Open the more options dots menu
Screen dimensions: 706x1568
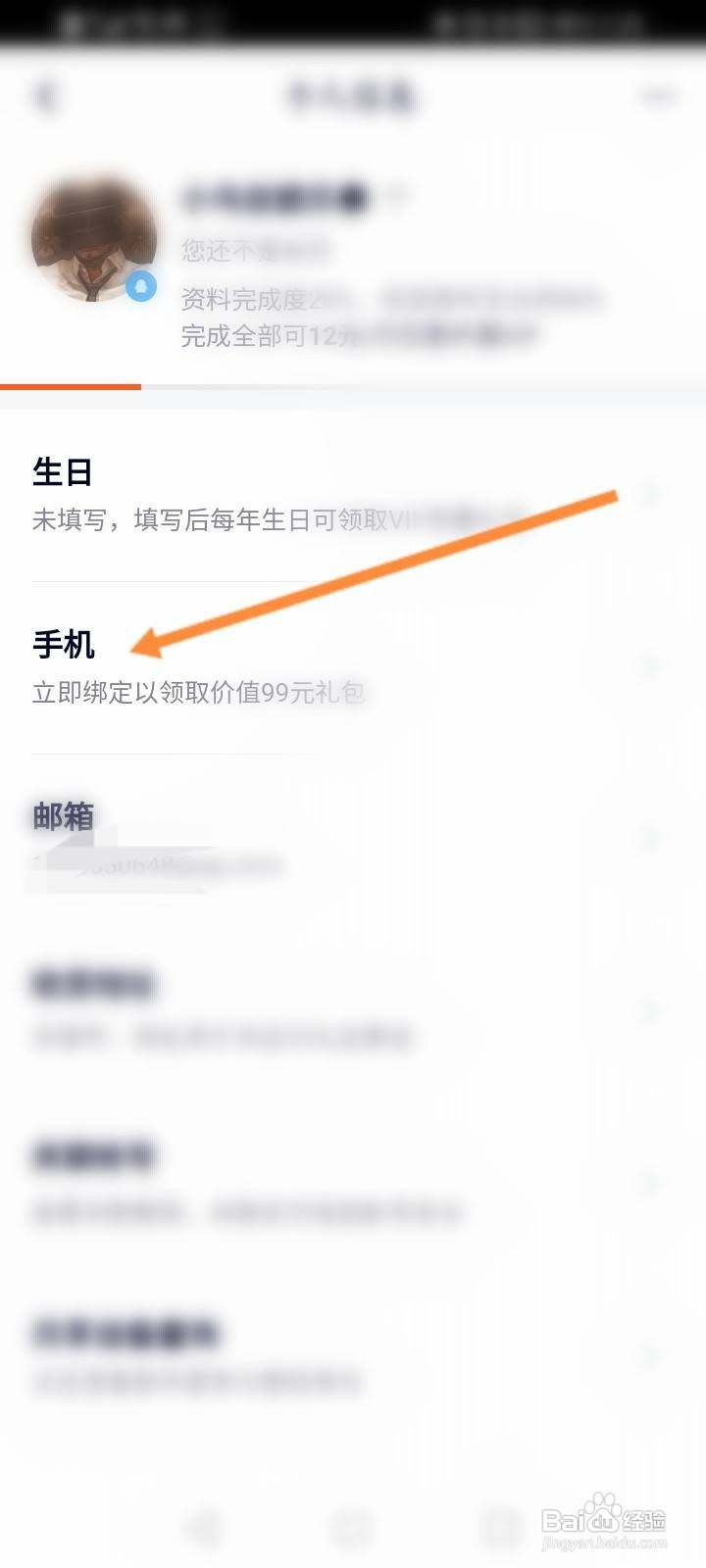click(658, 96)
